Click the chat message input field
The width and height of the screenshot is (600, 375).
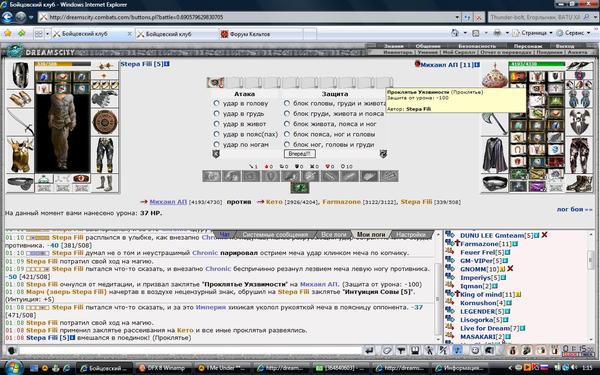coord(191,350)
